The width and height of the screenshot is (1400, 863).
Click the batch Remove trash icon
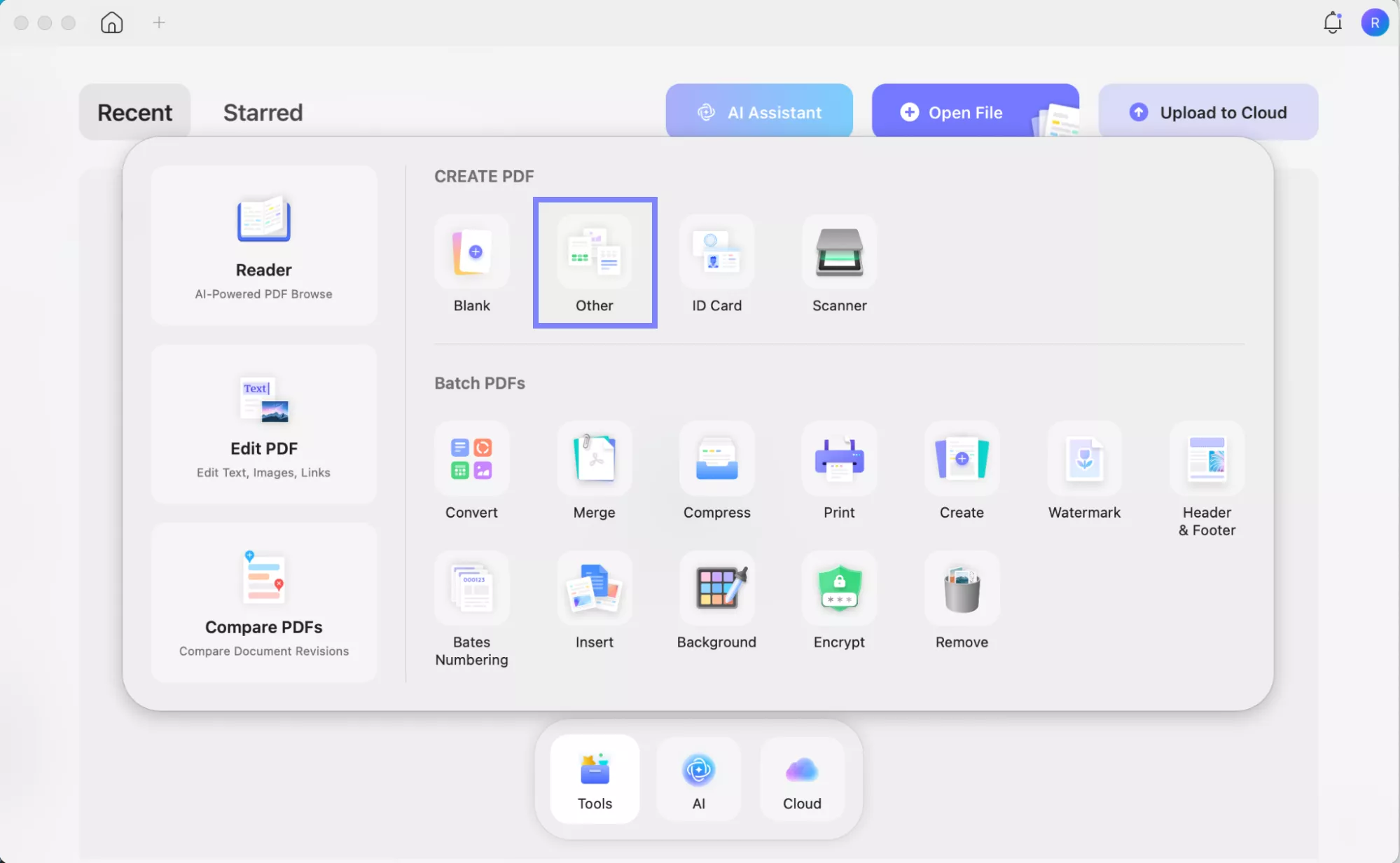click(x=962, y=588)
